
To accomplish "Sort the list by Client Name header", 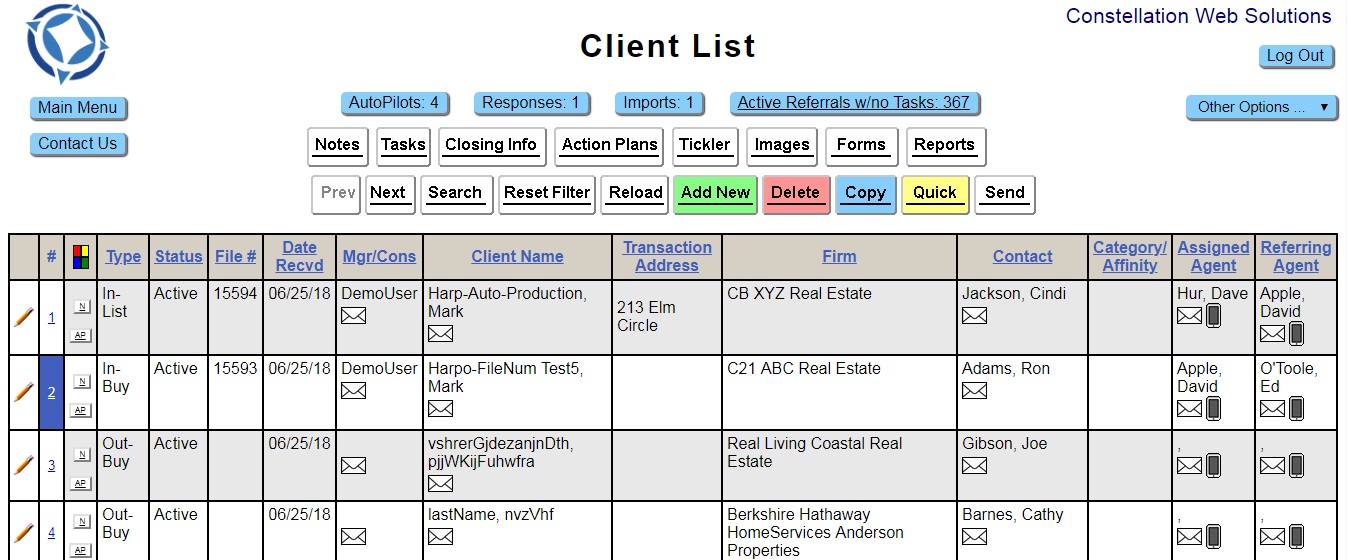I will pyautogui.click(x=517, y=257).
